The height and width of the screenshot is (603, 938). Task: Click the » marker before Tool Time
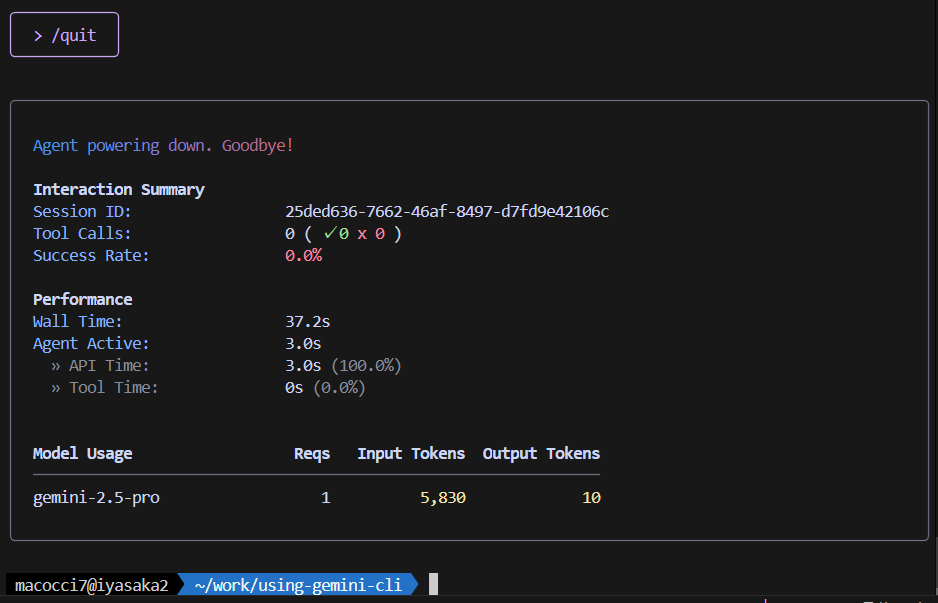(x=55, y=388)
